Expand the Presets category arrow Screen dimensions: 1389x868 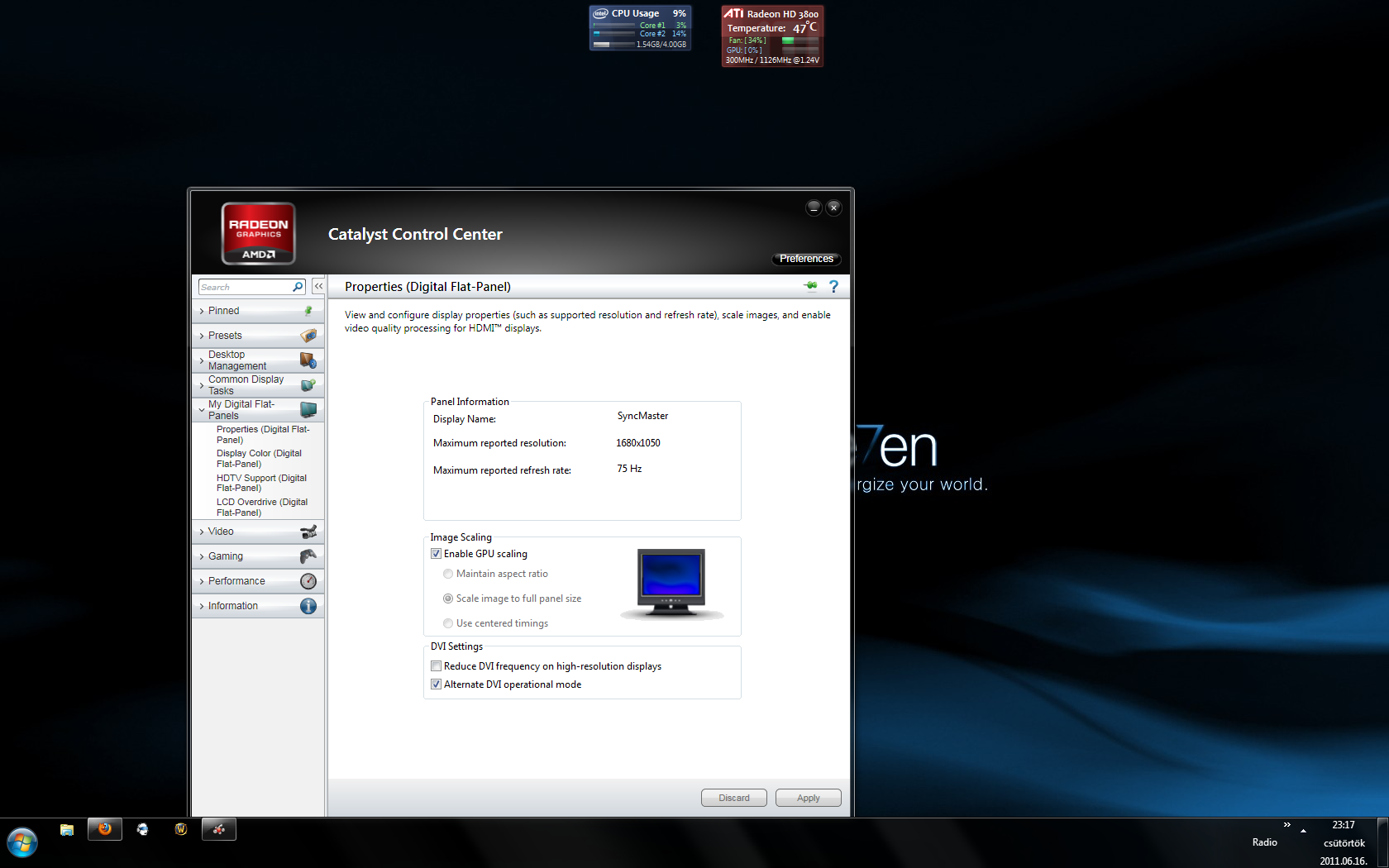[x=202, y=336]
